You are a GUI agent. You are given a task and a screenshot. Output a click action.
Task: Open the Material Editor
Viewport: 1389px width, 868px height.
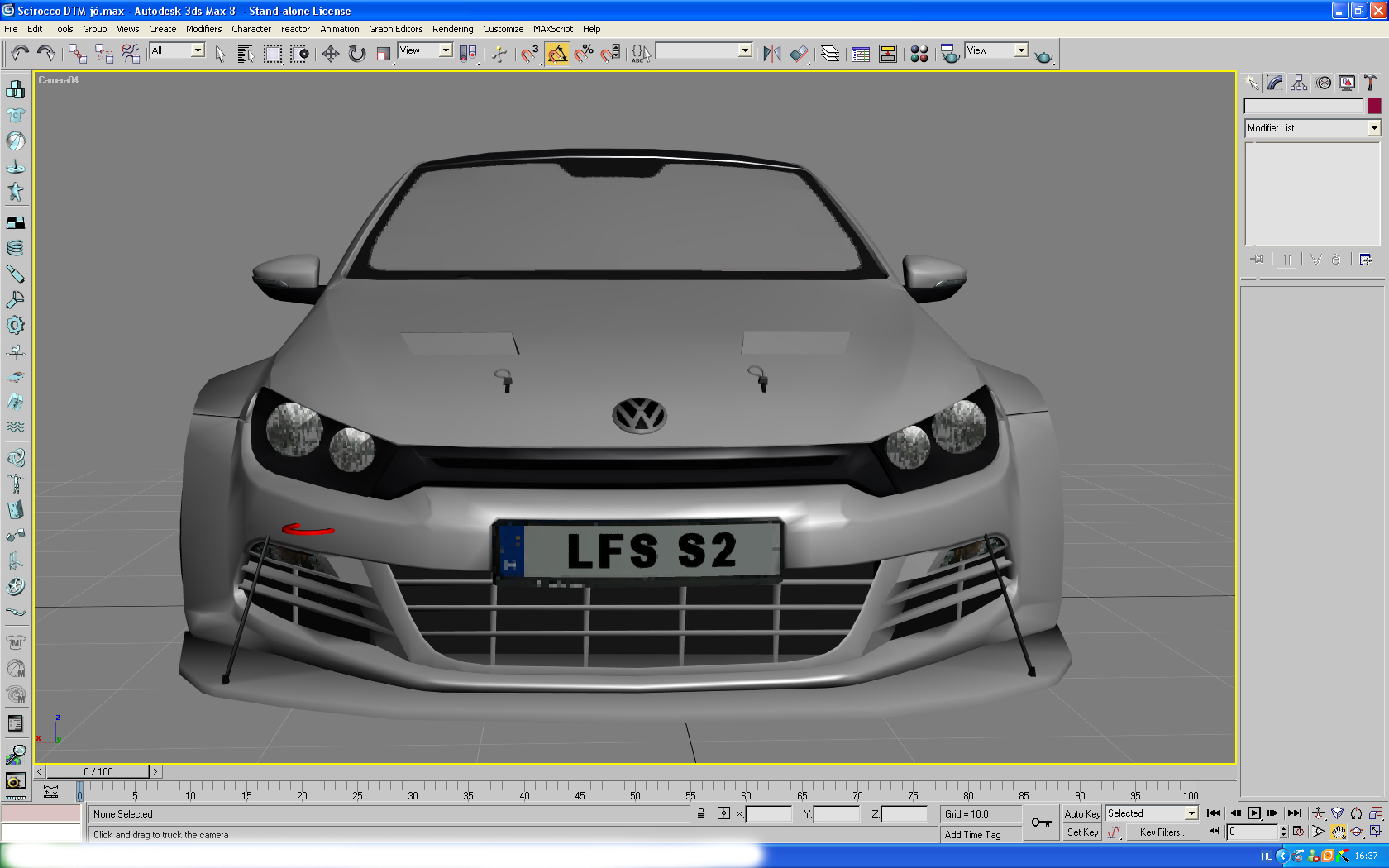tap(919, 54)
